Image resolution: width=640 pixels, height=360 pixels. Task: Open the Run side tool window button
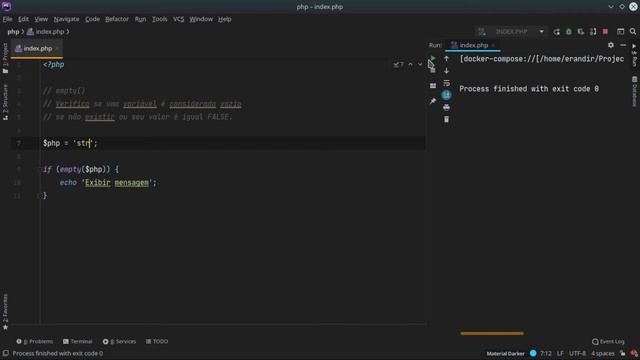coord(634,56)
